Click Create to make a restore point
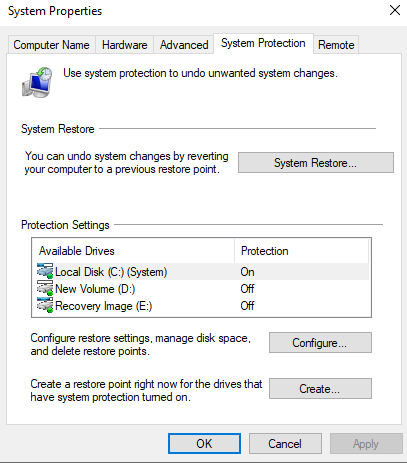Viewport: 407px width, 463px height. (x=320, y=389)
